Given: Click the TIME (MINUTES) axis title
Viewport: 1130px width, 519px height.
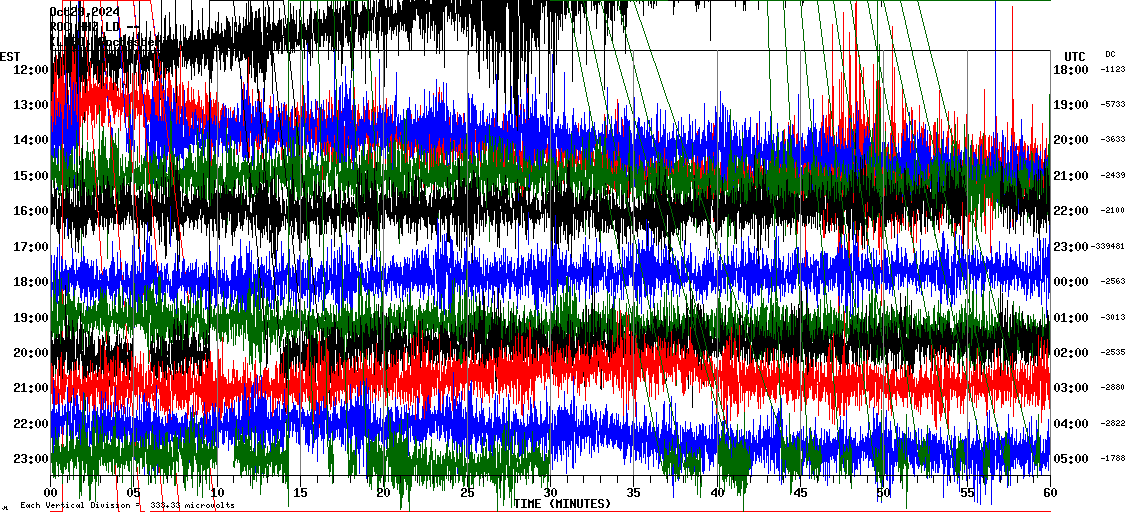Looking at the screenshot, I should coord(562,504).
